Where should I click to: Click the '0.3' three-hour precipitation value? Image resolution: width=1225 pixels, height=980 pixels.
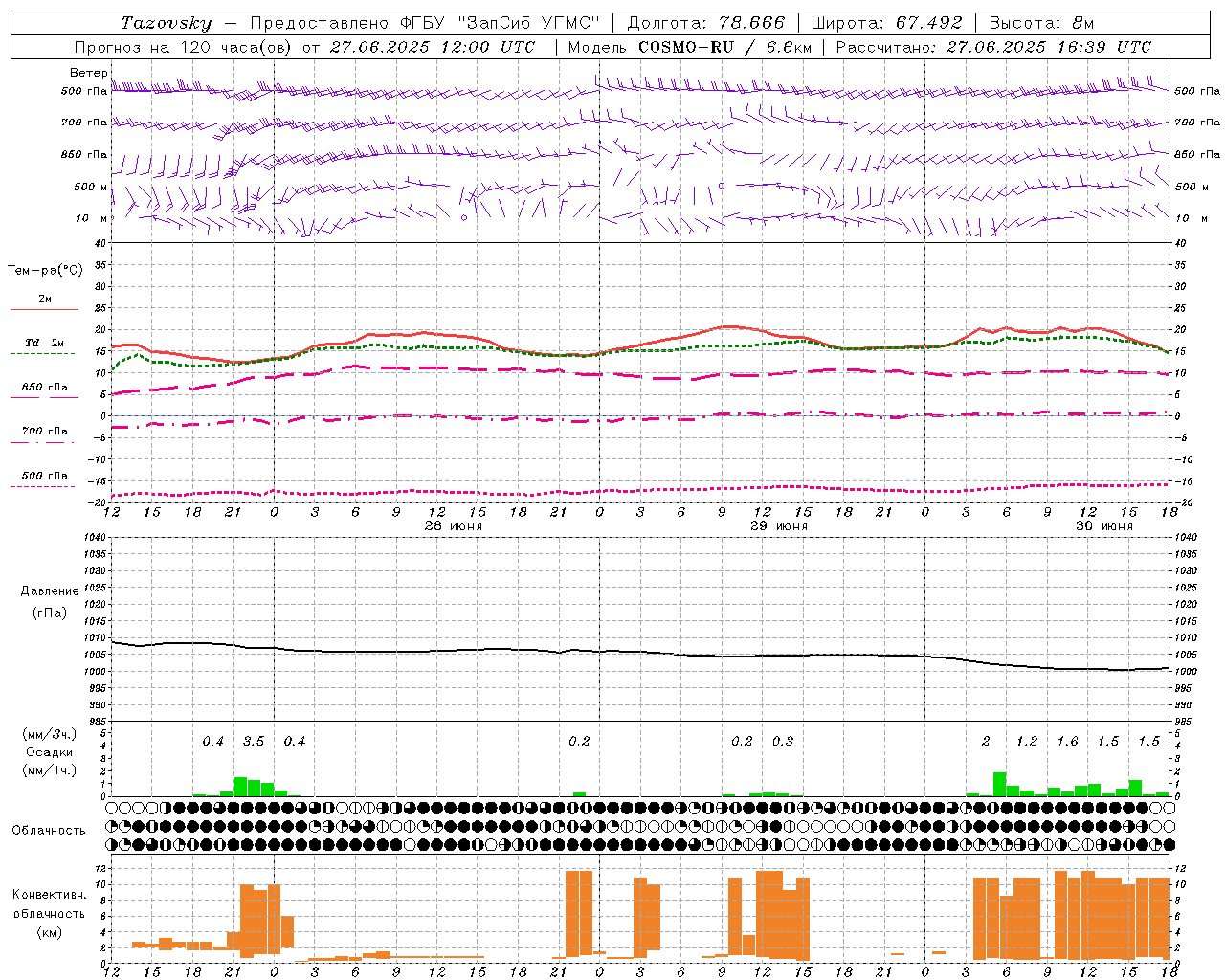tap(783, 742)
